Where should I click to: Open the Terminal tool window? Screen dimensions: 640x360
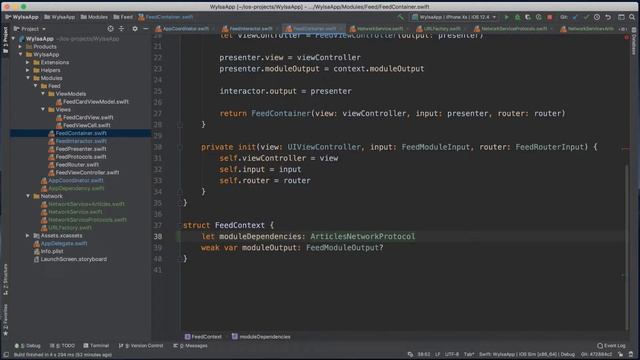point(96,346)
